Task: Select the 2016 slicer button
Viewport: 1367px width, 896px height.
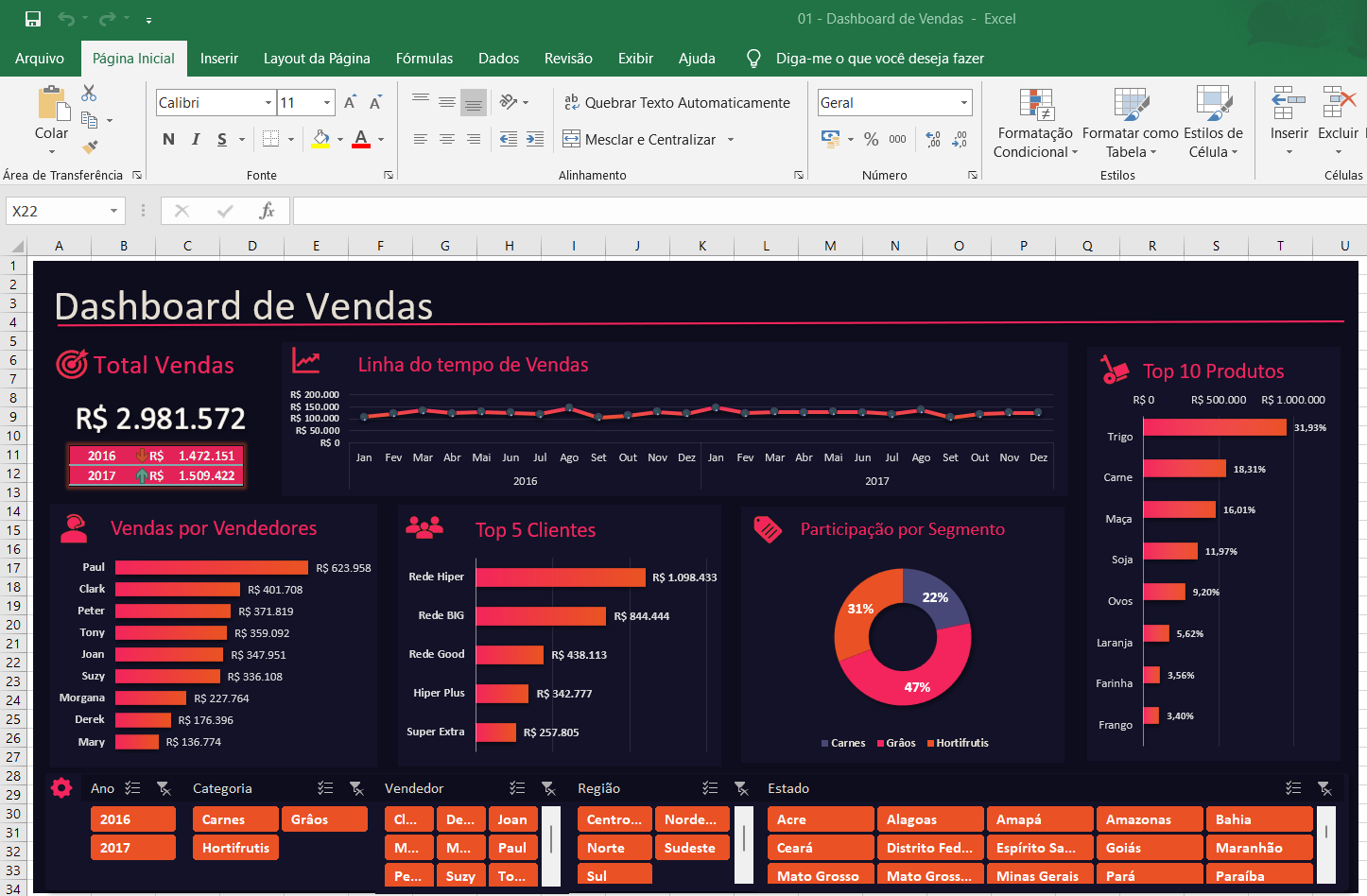Action: (133, 819)
